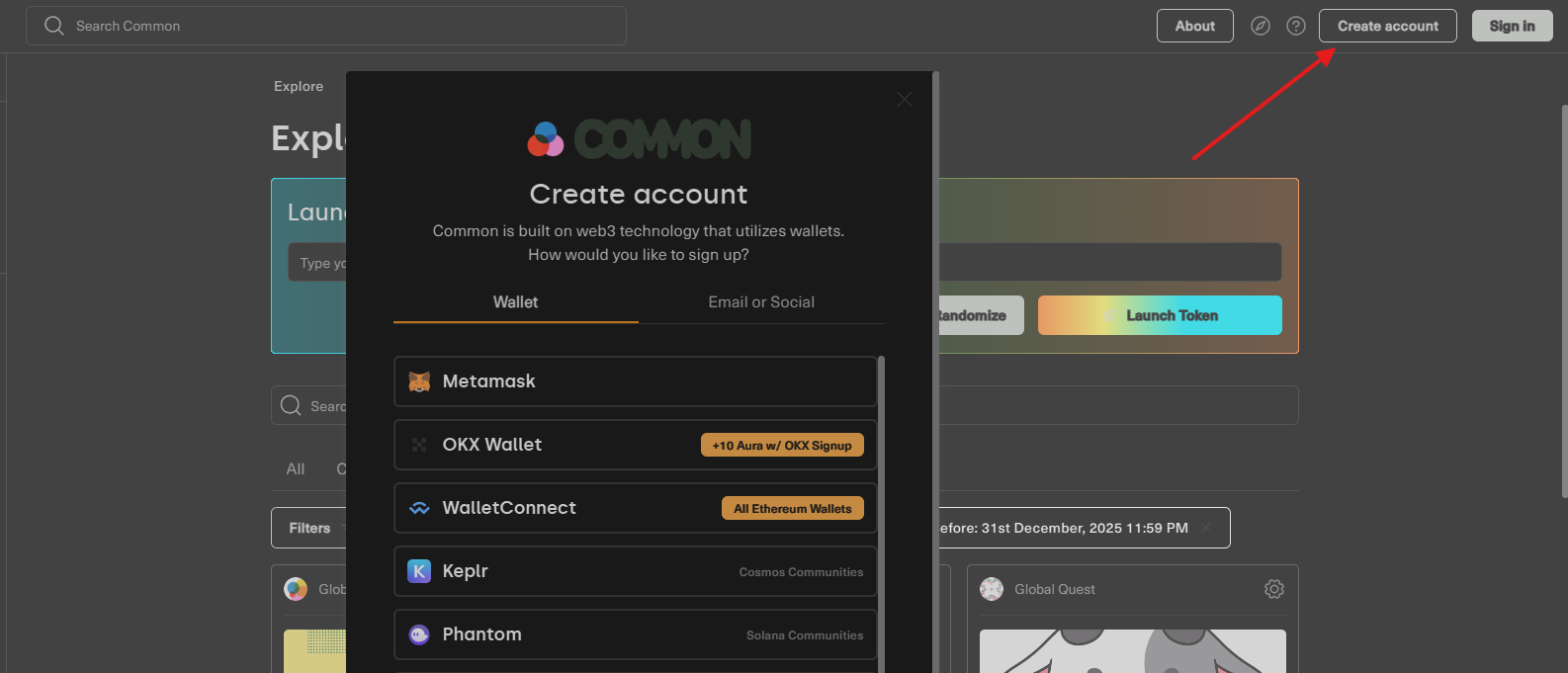Open the help question mark icon
The image size is (1568, 673).
click(1295, 26)
